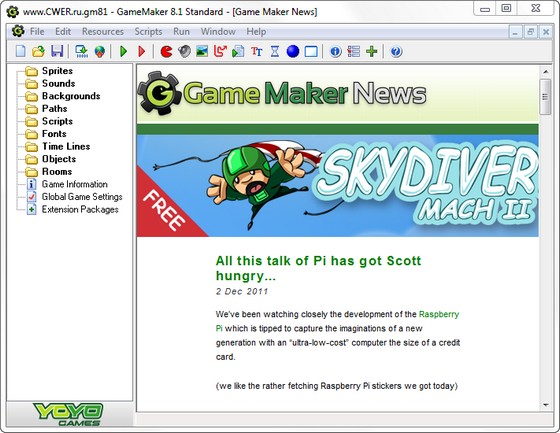560x433 pixels.
Task: Click the YoYo Games logo
Action: click(x=68, y=414)
